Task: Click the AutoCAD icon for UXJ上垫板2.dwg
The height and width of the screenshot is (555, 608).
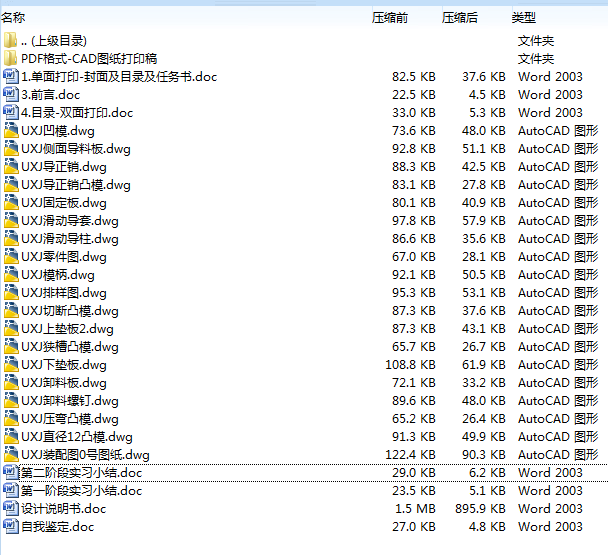Action: (x=11, y=329)
